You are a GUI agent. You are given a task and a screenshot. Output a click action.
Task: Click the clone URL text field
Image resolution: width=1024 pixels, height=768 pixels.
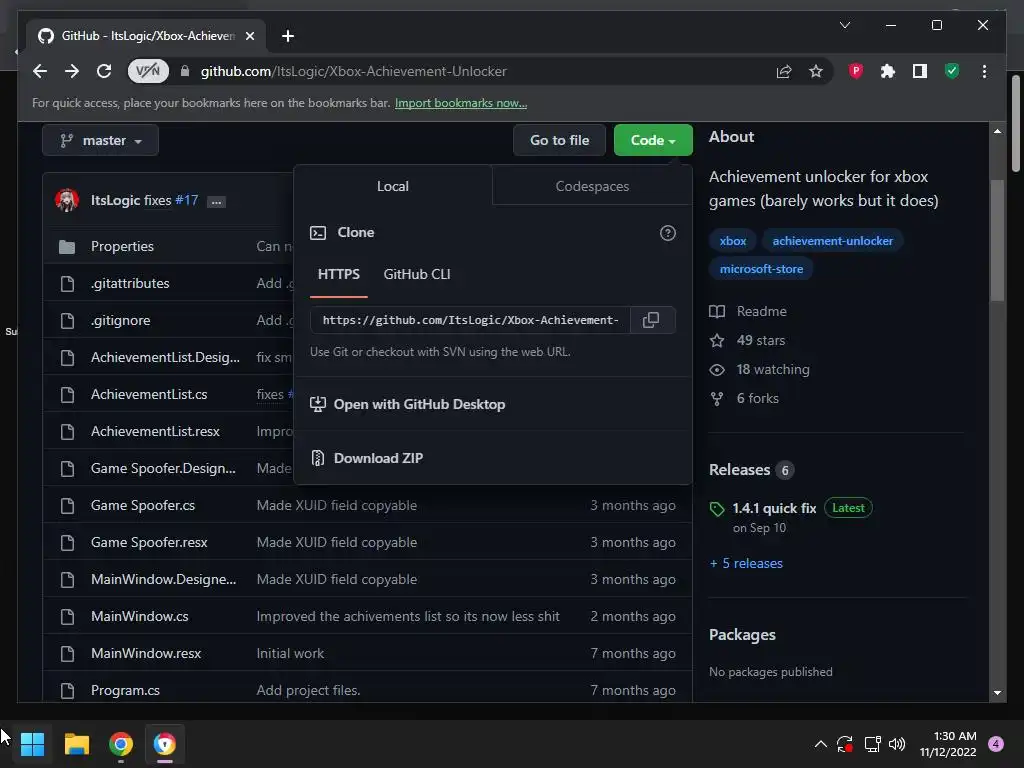(x=470, y=320)
